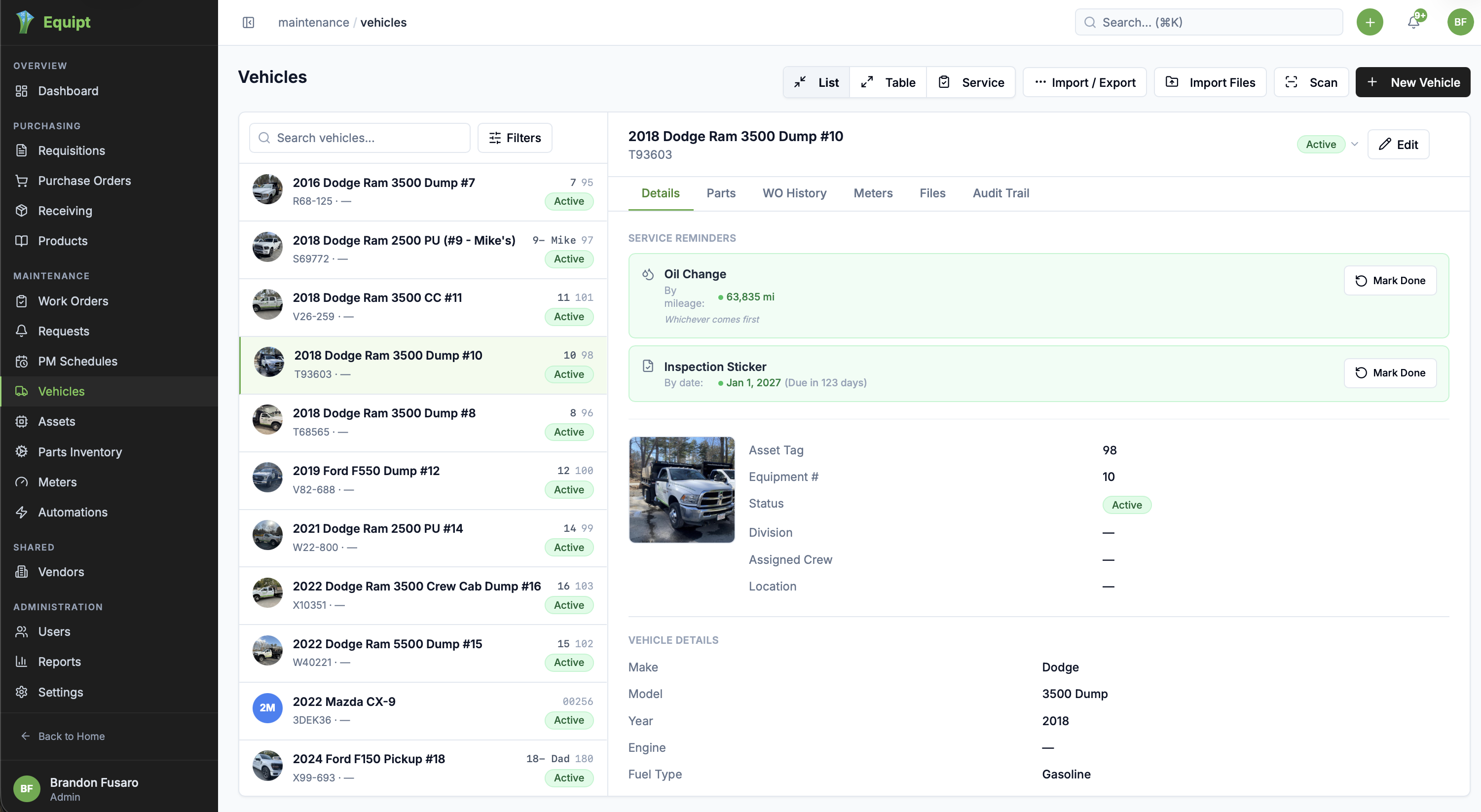Click the T93603 plate under vehicle title

[650, 155]
